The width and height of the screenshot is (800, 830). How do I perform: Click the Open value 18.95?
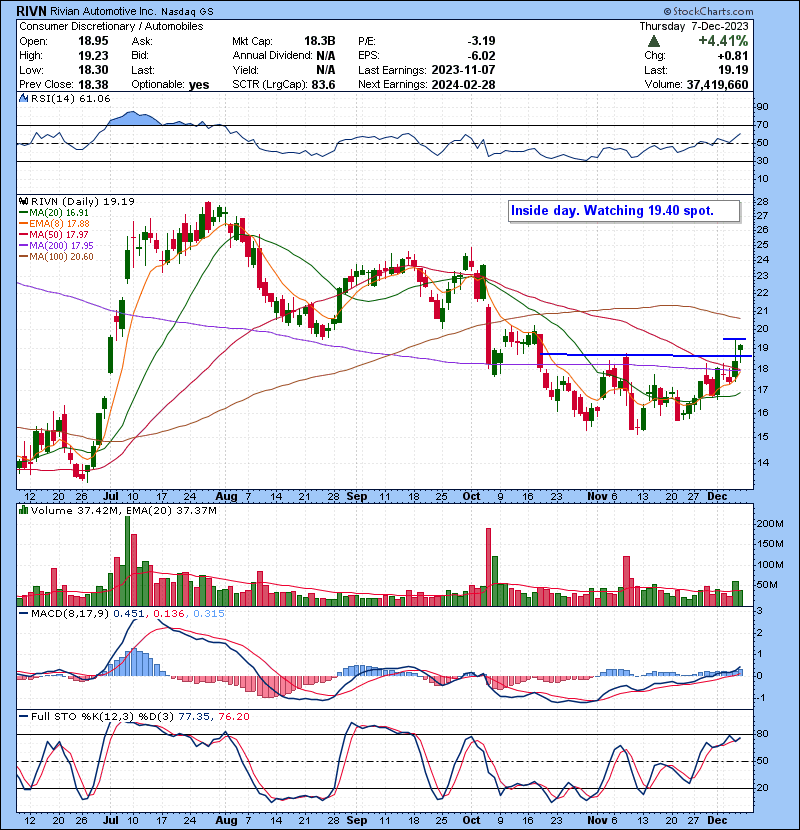93,41
